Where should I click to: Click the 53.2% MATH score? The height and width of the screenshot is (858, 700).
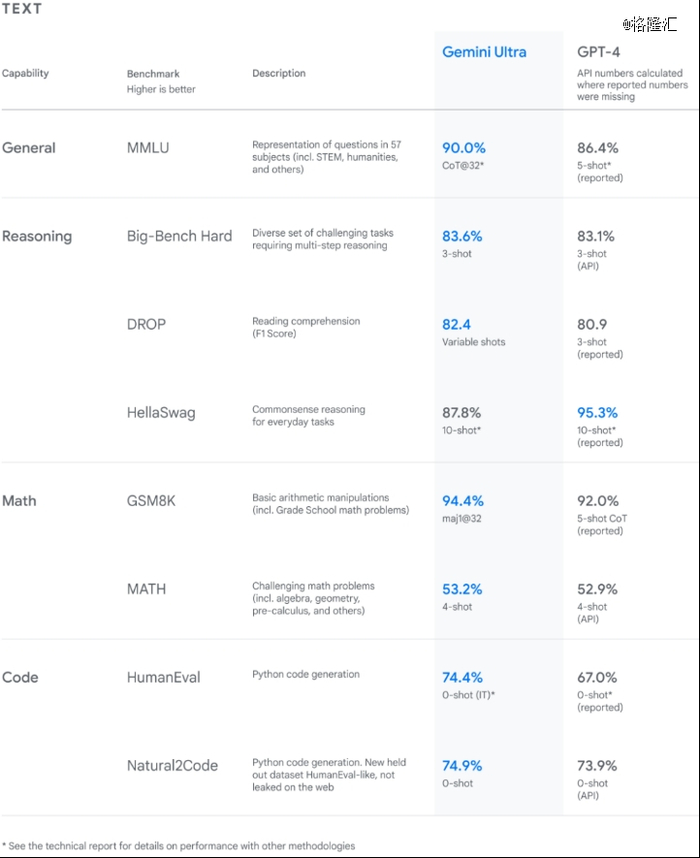click(462, 589)
